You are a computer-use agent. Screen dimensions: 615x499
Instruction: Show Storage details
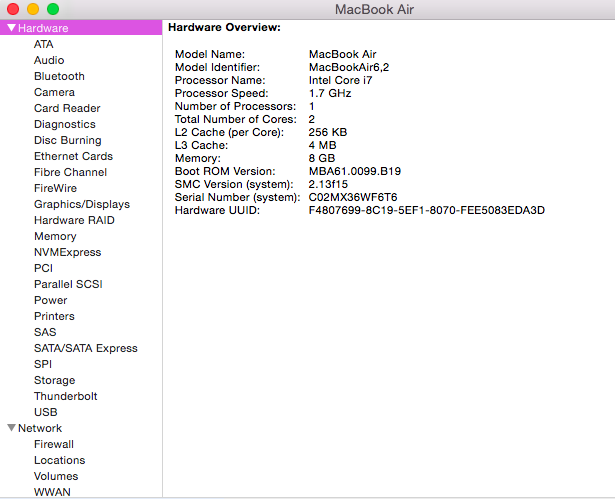point(55,380)
